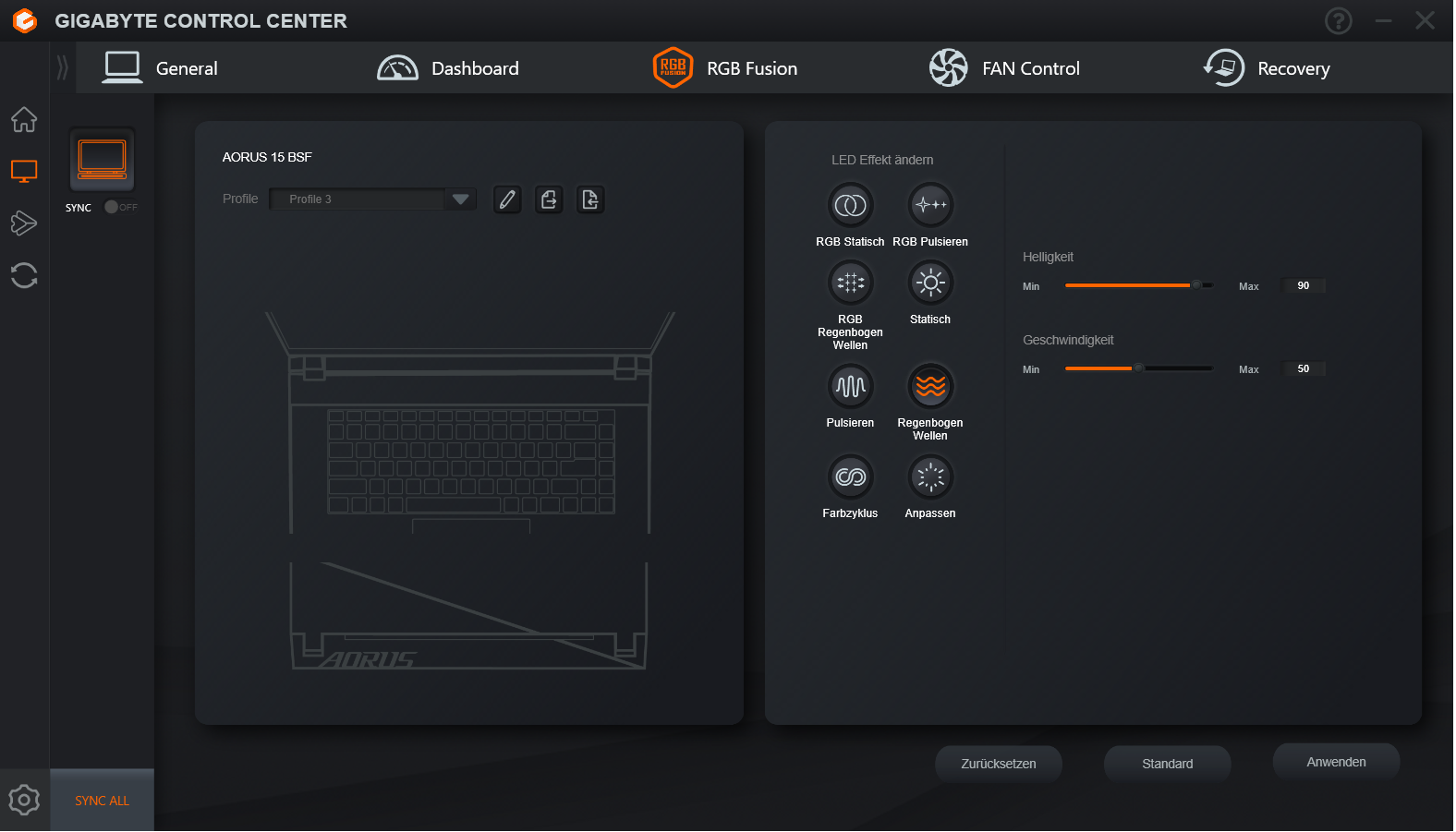Click Anwenden to apply settings
This screenshot has height=832, width=1456.
1337,762
